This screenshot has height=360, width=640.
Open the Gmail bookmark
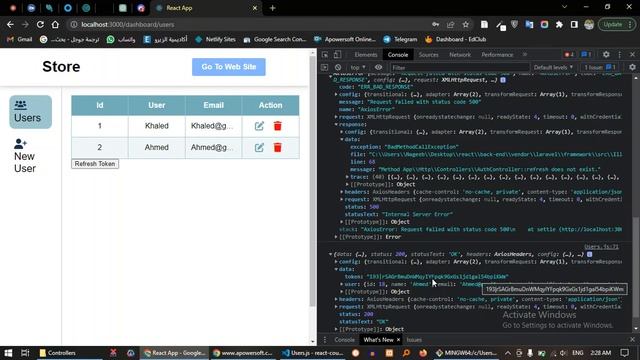coord(20,39)
